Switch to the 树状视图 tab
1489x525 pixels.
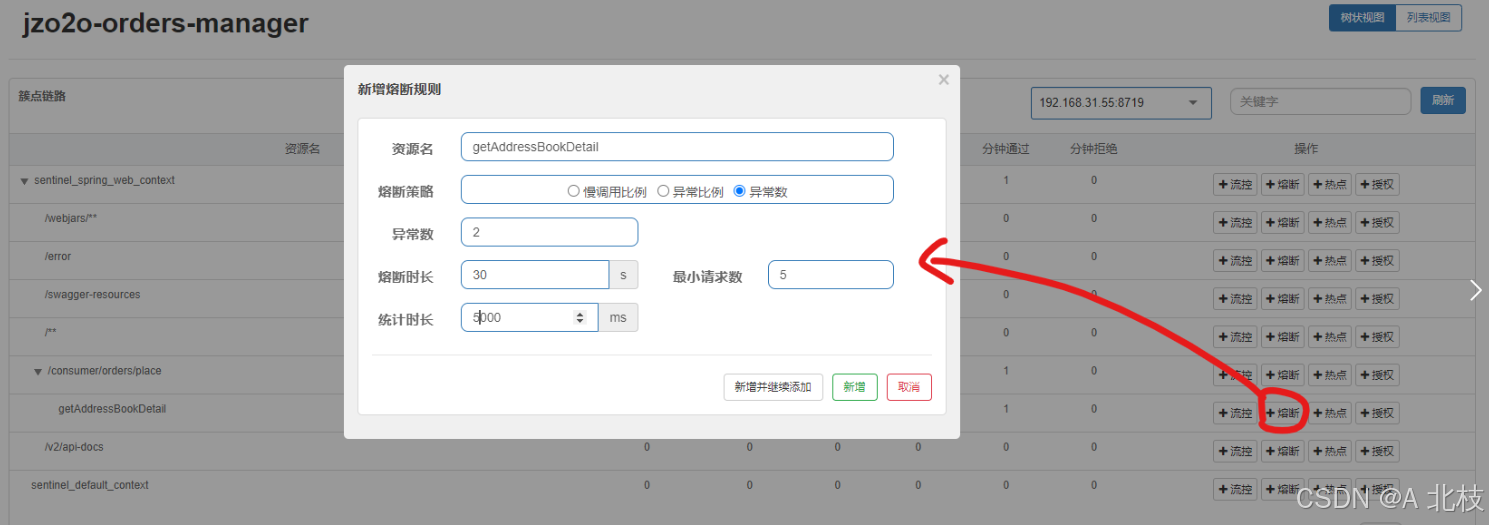(1362, 18)
